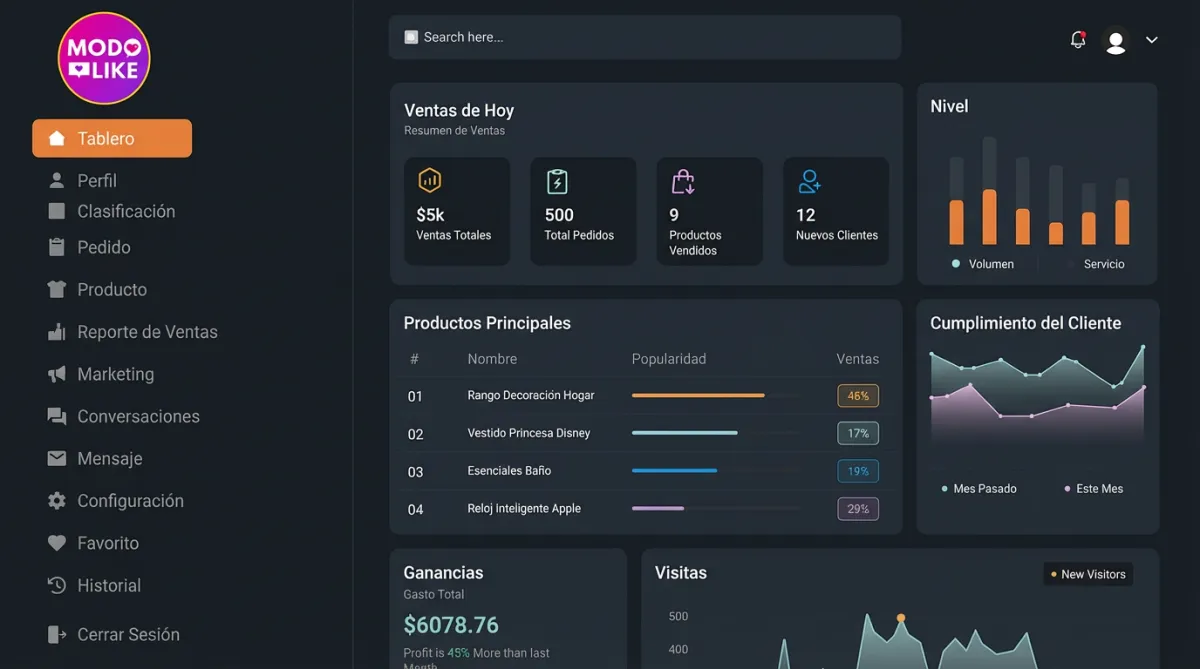This screenshot has height=669, width=1200.
Task: Go to Clasificación in the sidebar
Action: [x=126, y=211]
